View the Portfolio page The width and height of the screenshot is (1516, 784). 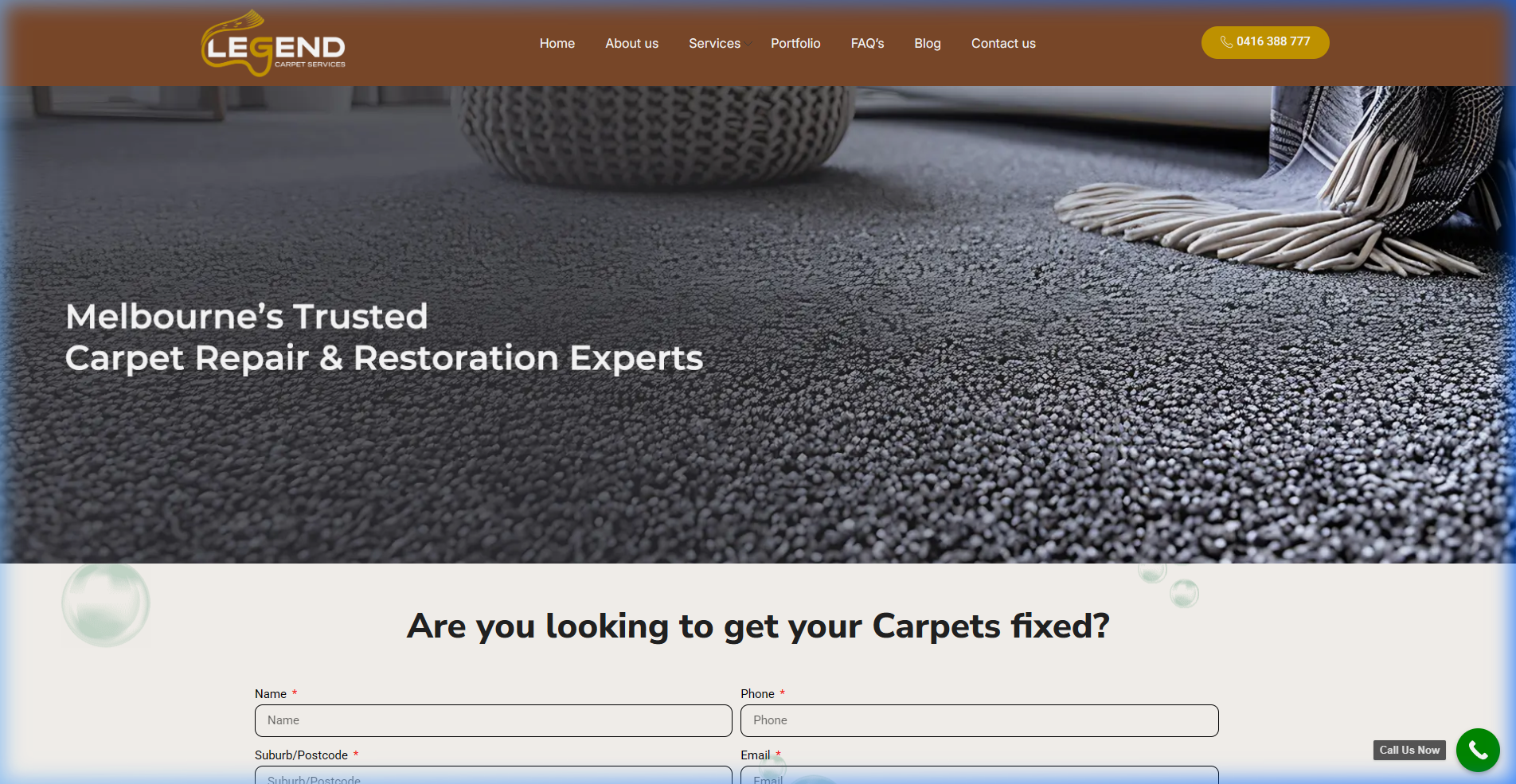click(795, 44)
